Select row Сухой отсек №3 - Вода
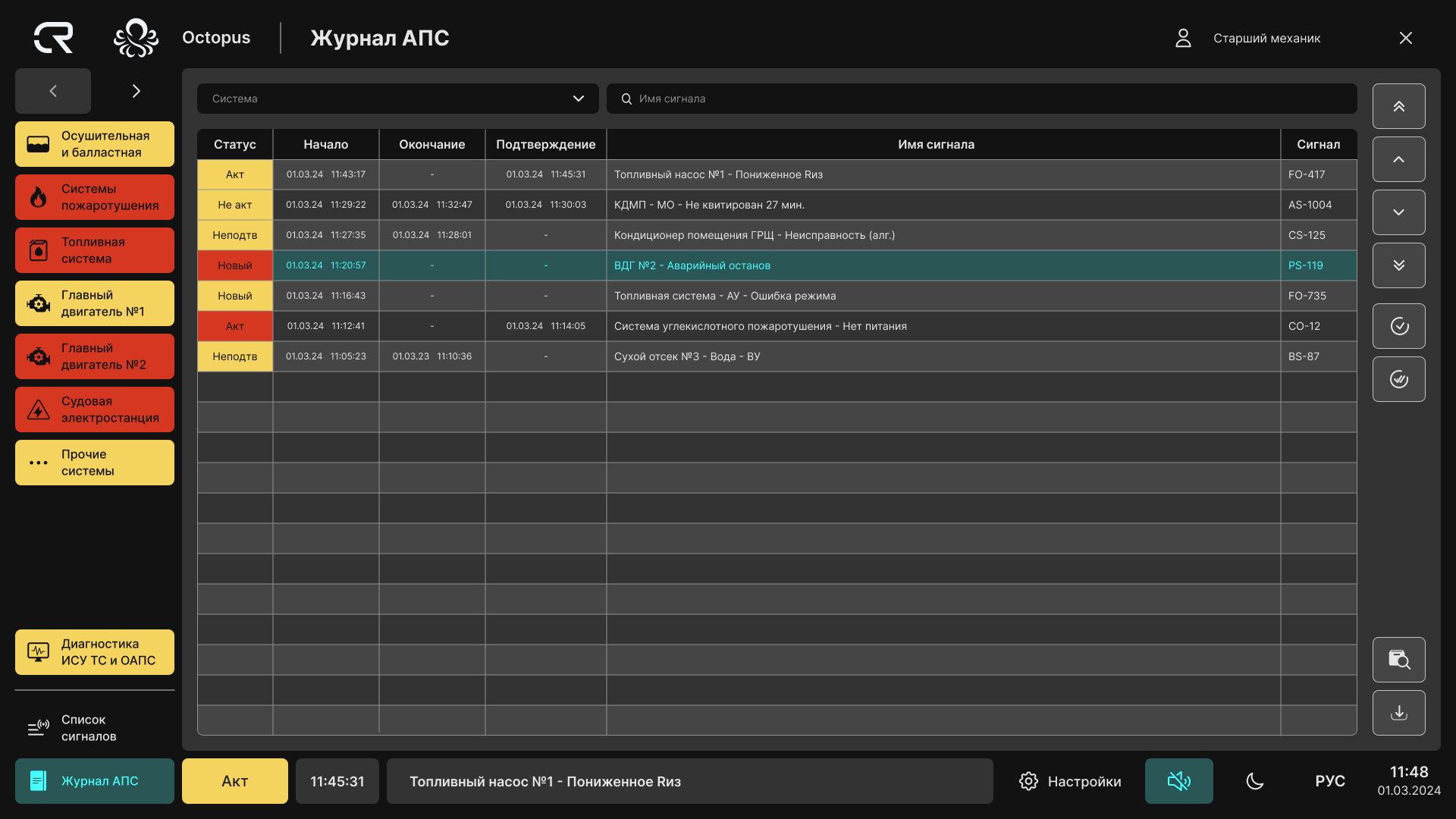This screenshot has width=1456, height=819. [x=777, y=356]
